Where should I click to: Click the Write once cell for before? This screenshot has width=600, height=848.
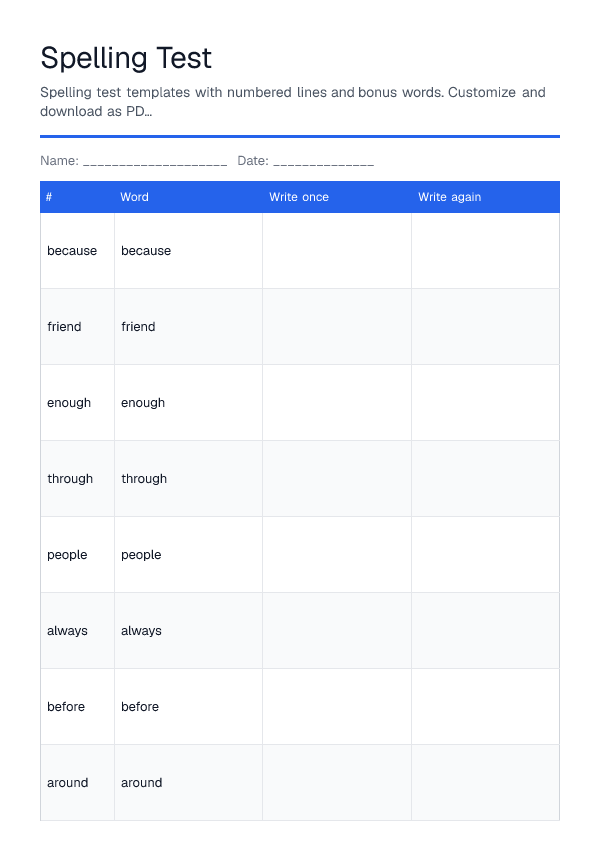[x=337, y=707]
